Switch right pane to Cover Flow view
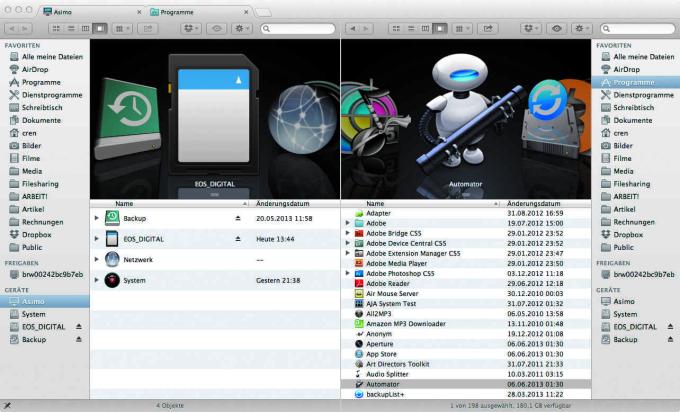This screenshot has width=680, height=412. pos(440,29)
